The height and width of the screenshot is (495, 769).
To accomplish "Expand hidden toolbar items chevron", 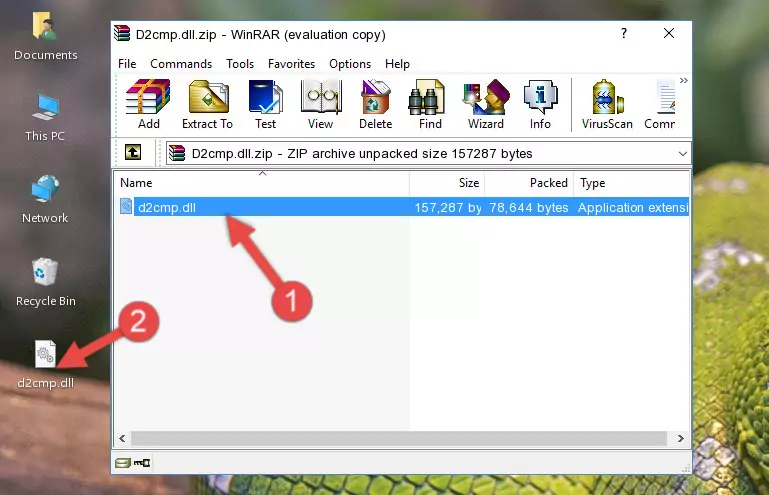I will [x=684, y=80].
